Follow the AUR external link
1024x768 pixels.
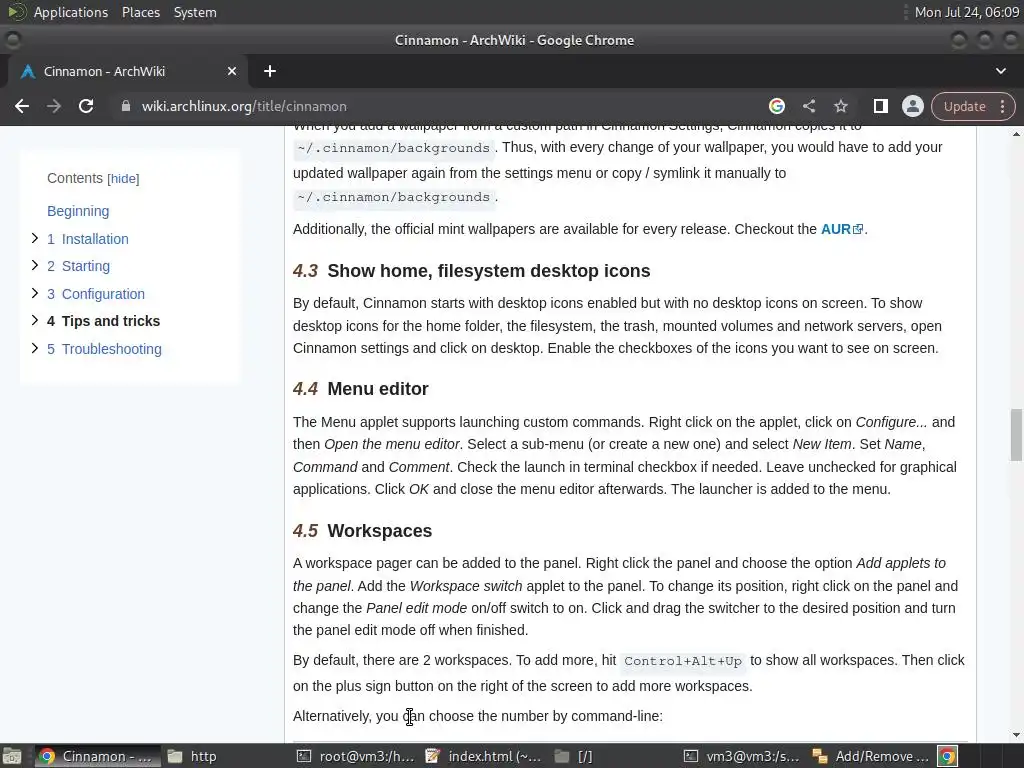(842, 229)
